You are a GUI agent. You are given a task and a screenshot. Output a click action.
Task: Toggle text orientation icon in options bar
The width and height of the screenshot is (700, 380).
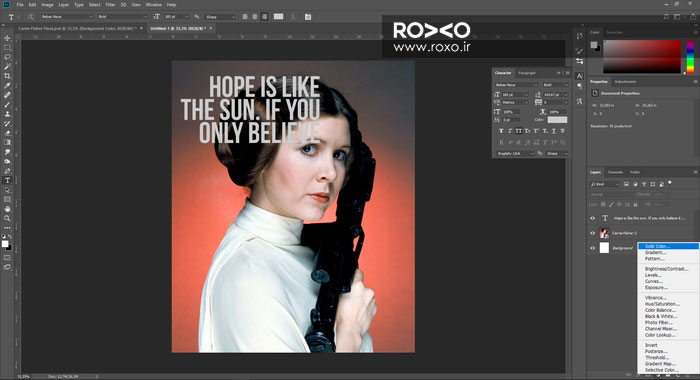point(31,17)
